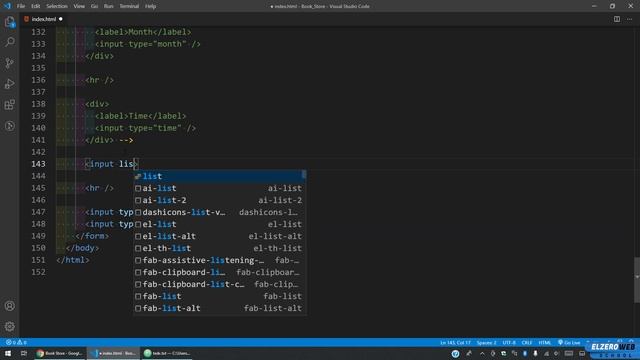Choose the 'ai-list-2' suggestion

[220, 200]
